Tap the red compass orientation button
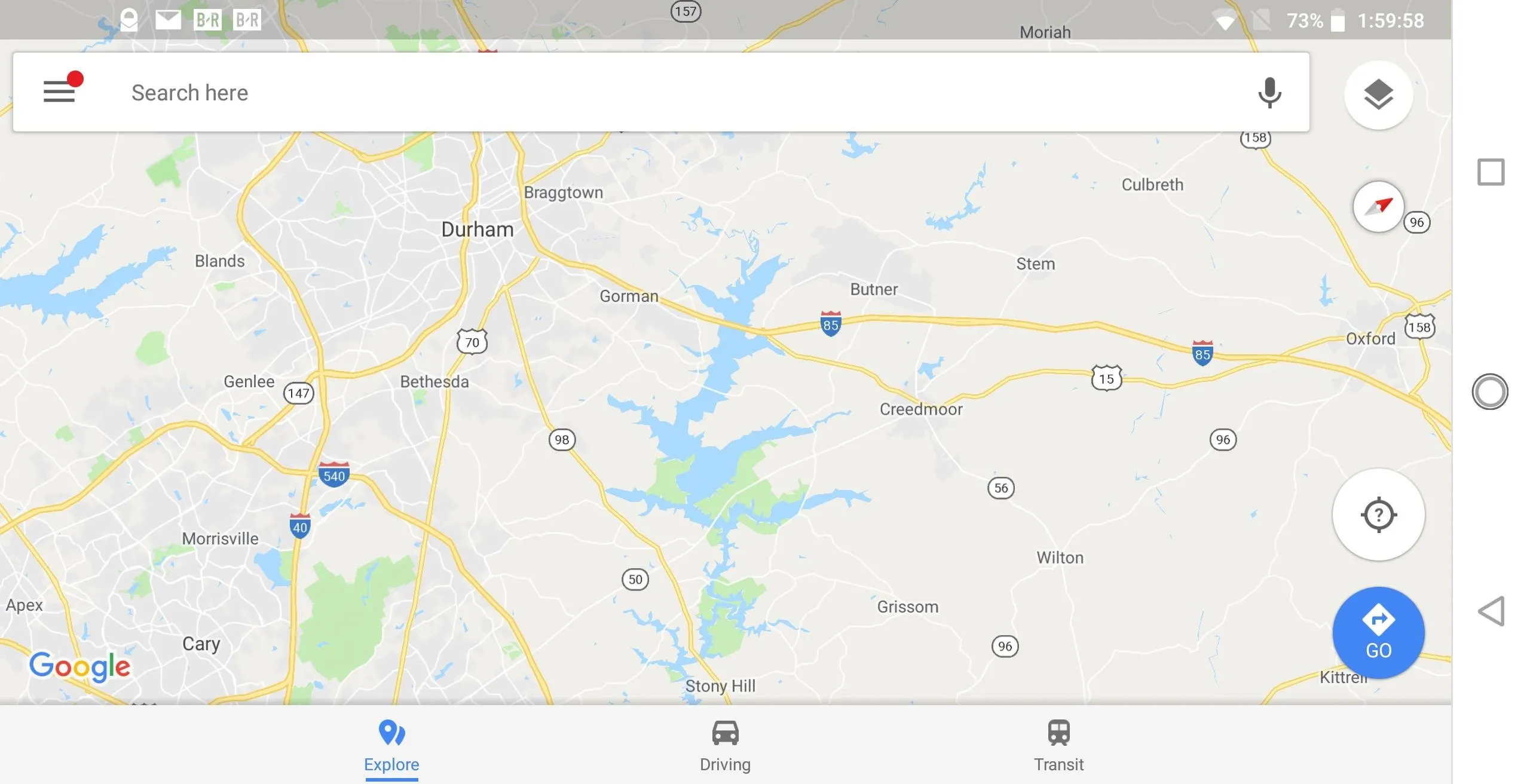The width and height of the screenshot is (1530, 784). pos(1378,207)
